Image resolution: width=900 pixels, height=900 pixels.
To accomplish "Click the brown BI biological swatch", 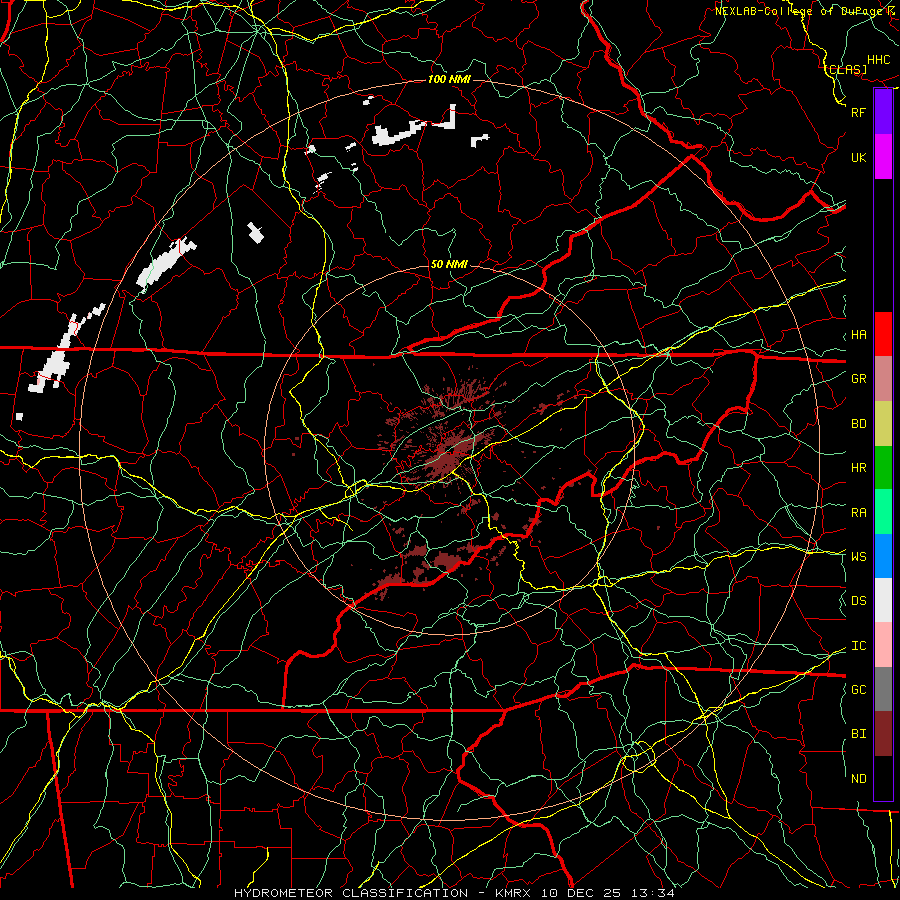I will pos(883,734).
